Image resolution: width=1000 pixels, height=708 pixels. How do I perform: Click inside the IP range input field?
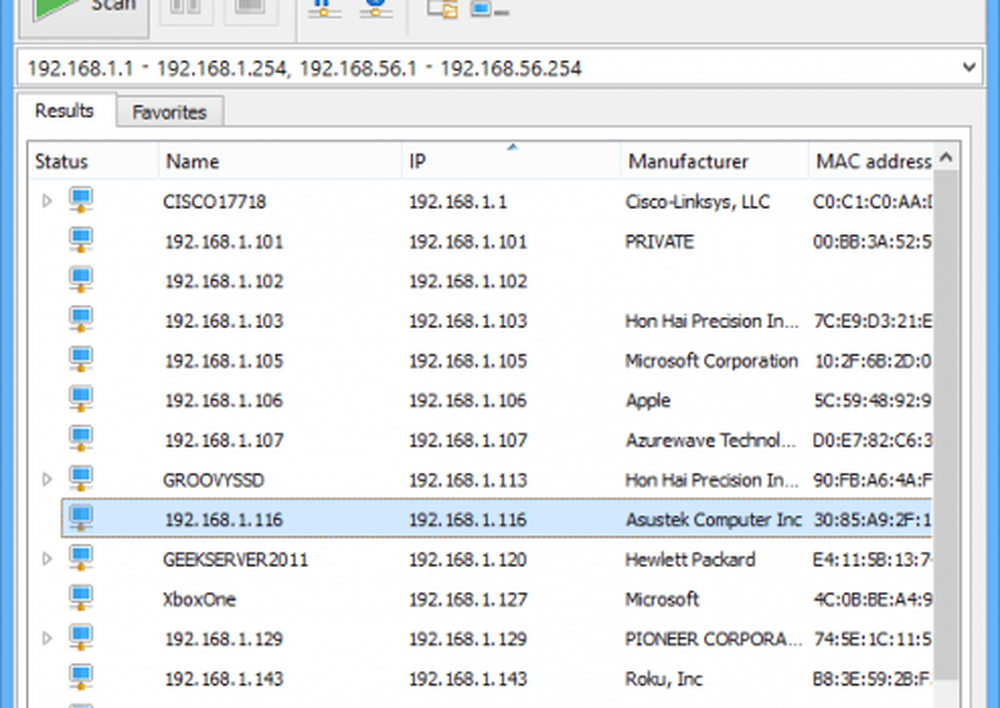[x=480, y=68]
